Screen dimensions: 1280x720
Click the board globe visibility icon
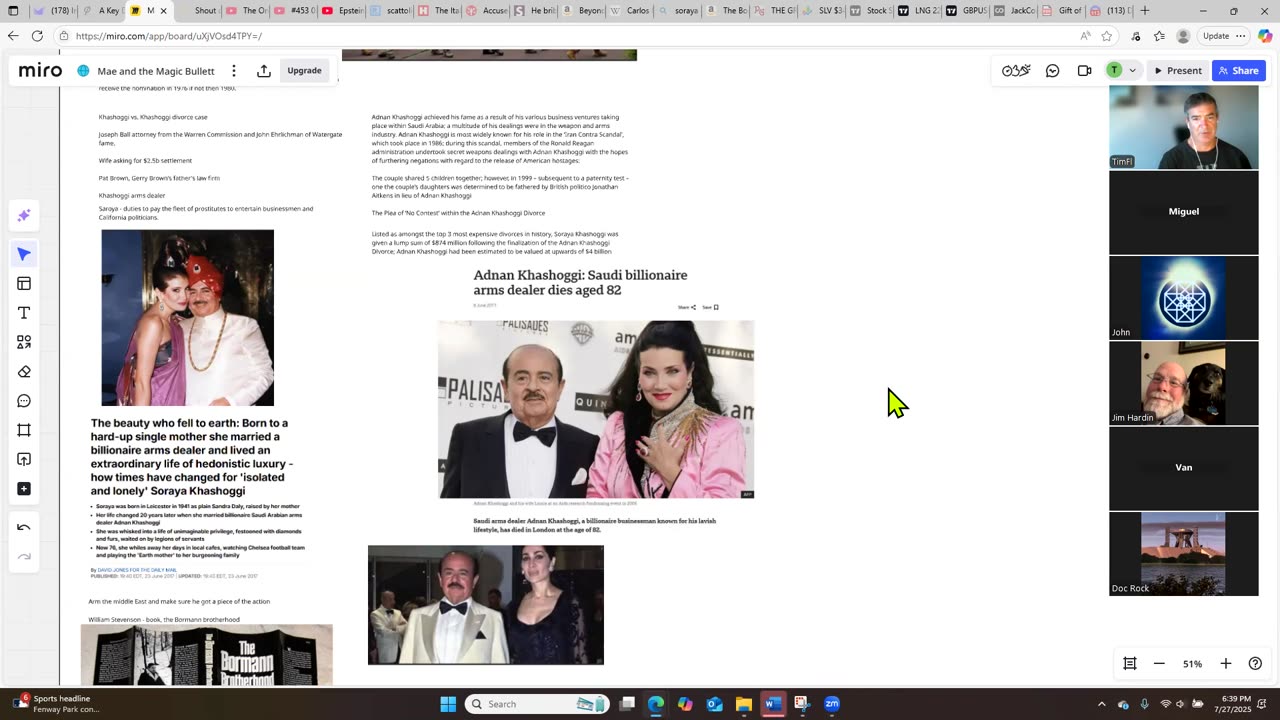84,71
